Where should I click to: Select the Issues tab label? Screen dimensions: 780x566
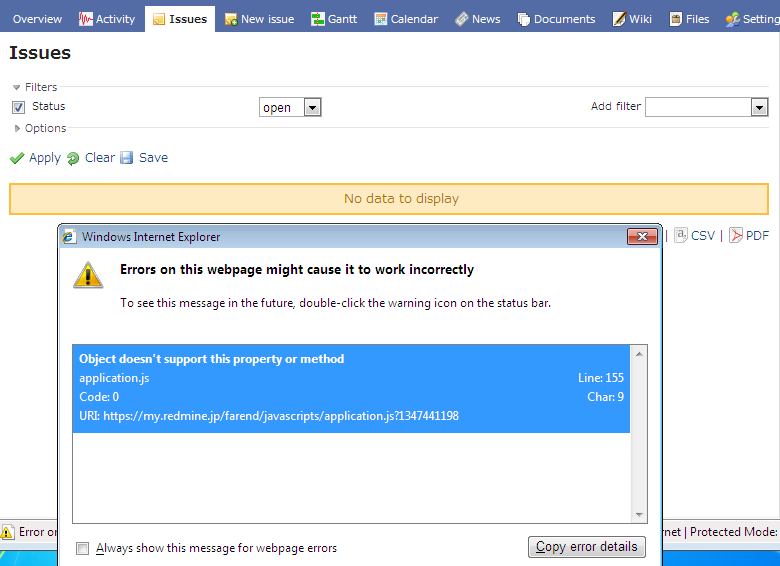[188, 19]
